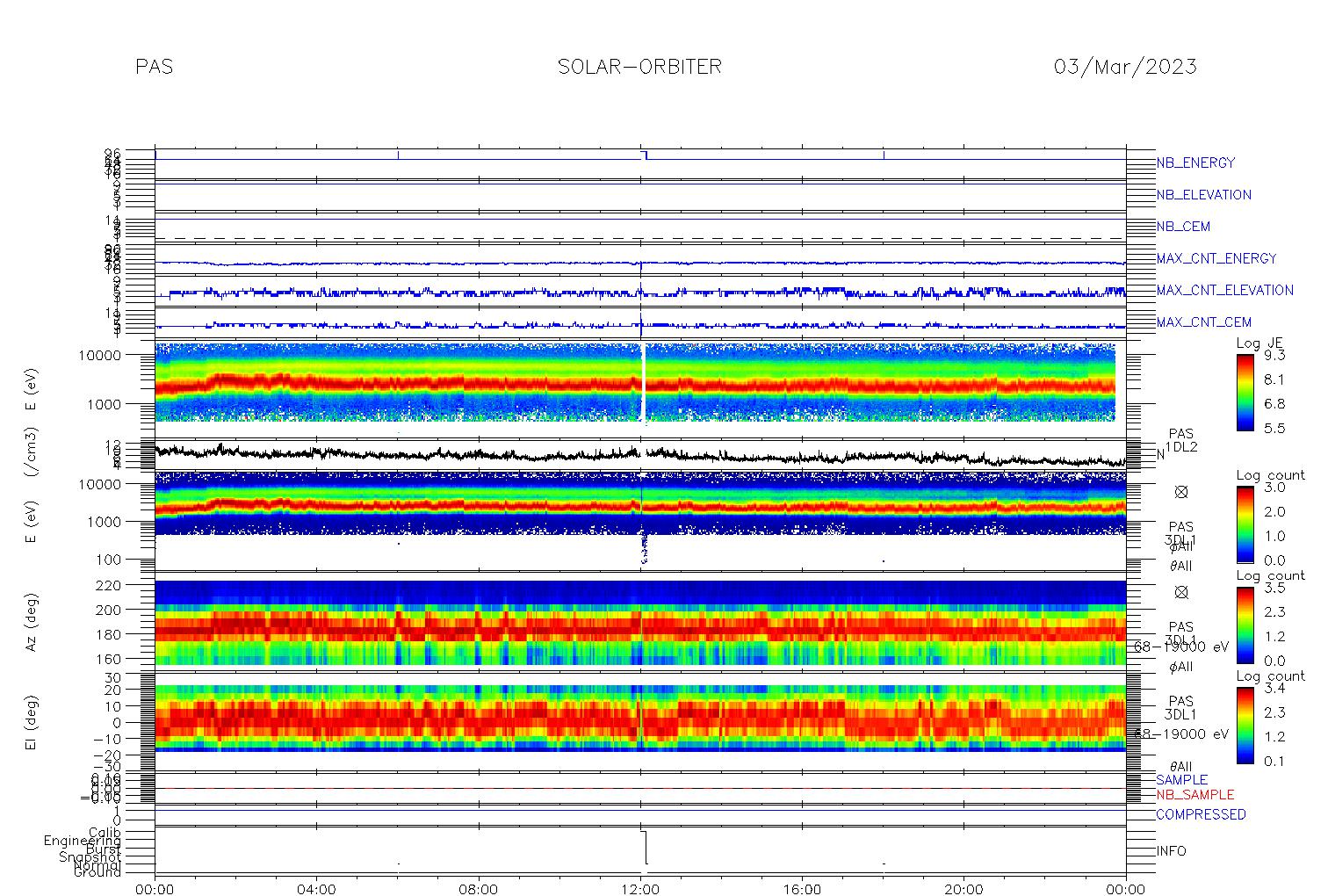Click the red NB_SAMPLE label
1328x896 pixels.
coord(1194,795)
